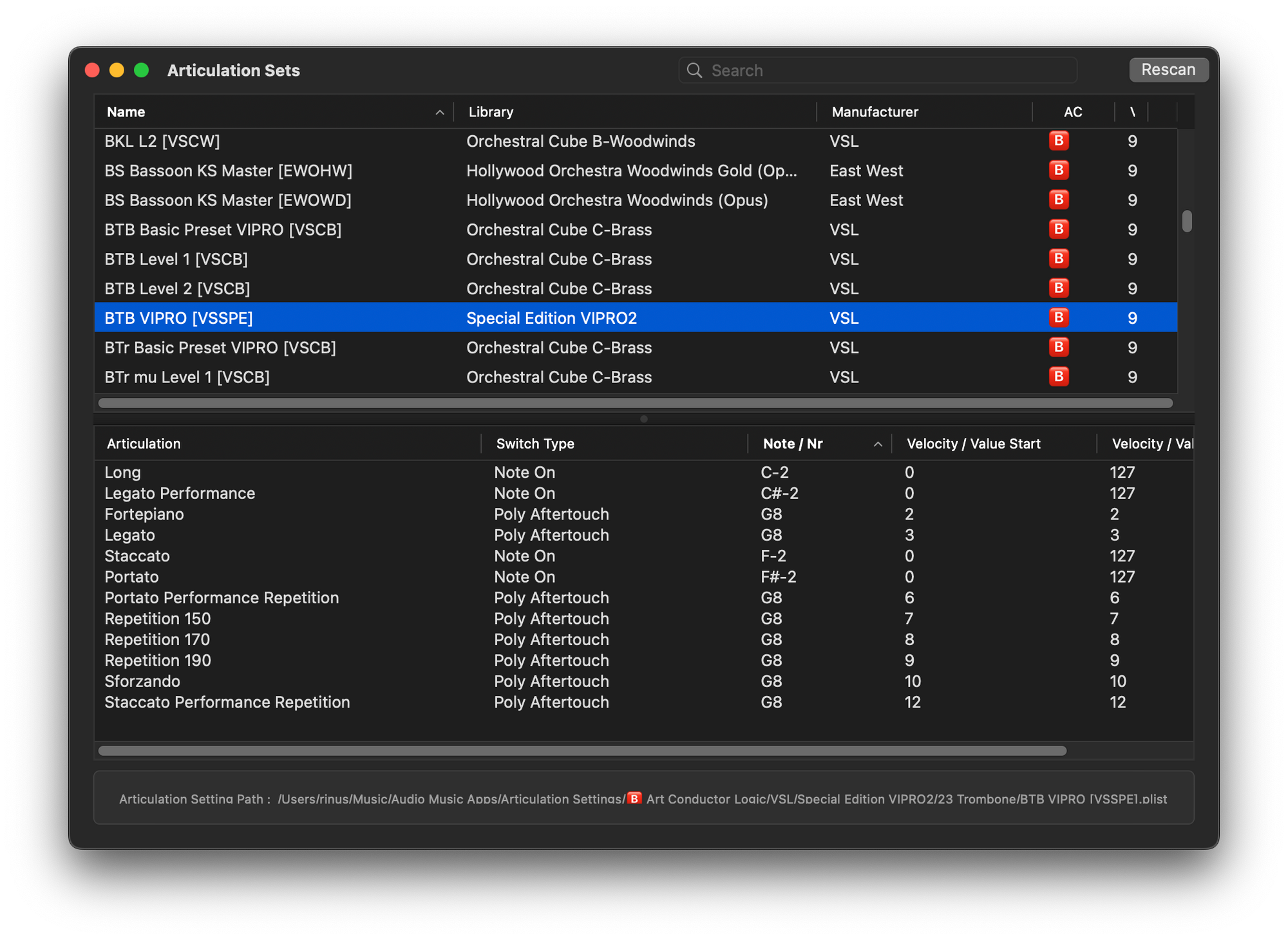Select the Legato Performance articulation

[180, 493]
